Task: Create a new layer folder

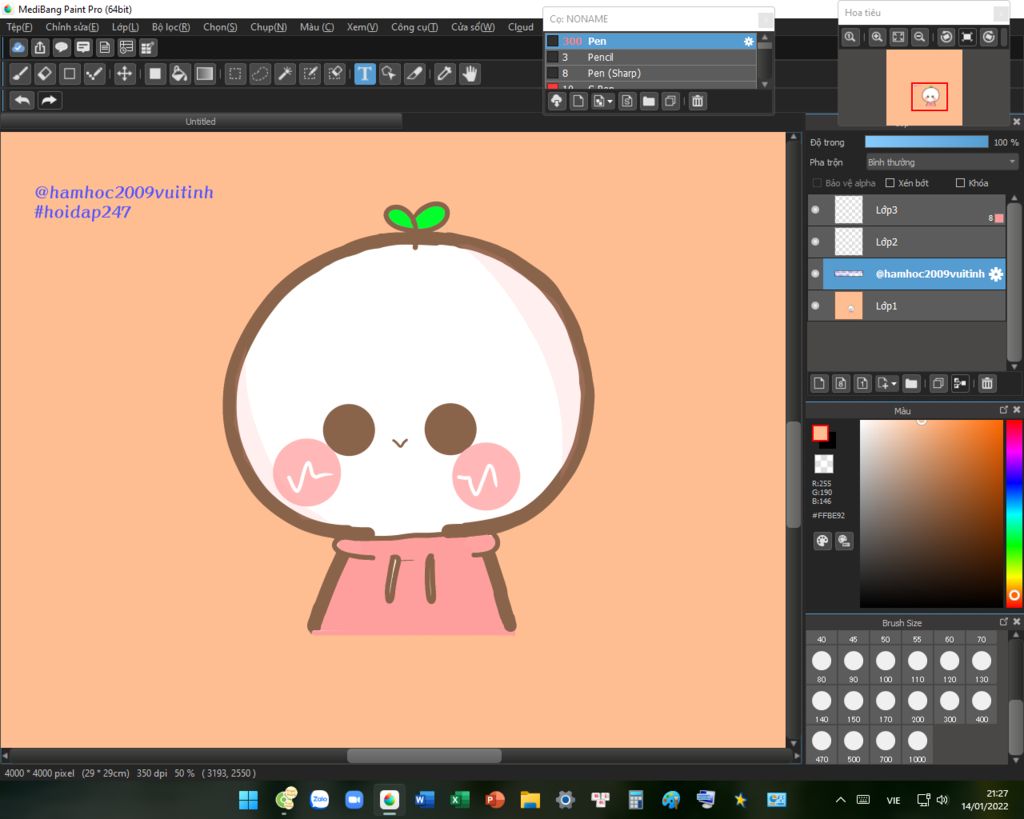Action: pyautogui.click(x=911, y=383)
